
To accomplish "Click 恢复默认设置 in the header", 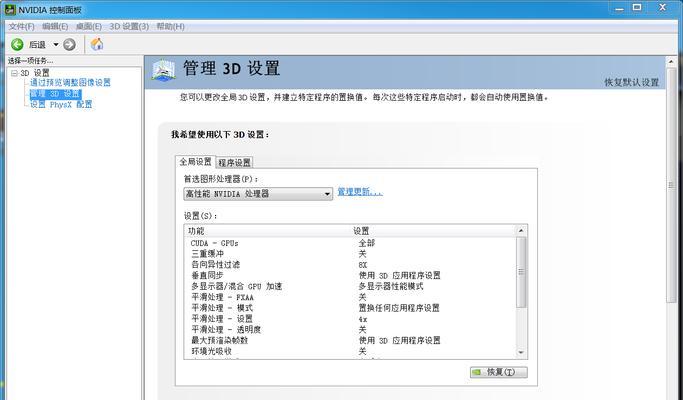I will pos(632,82).
